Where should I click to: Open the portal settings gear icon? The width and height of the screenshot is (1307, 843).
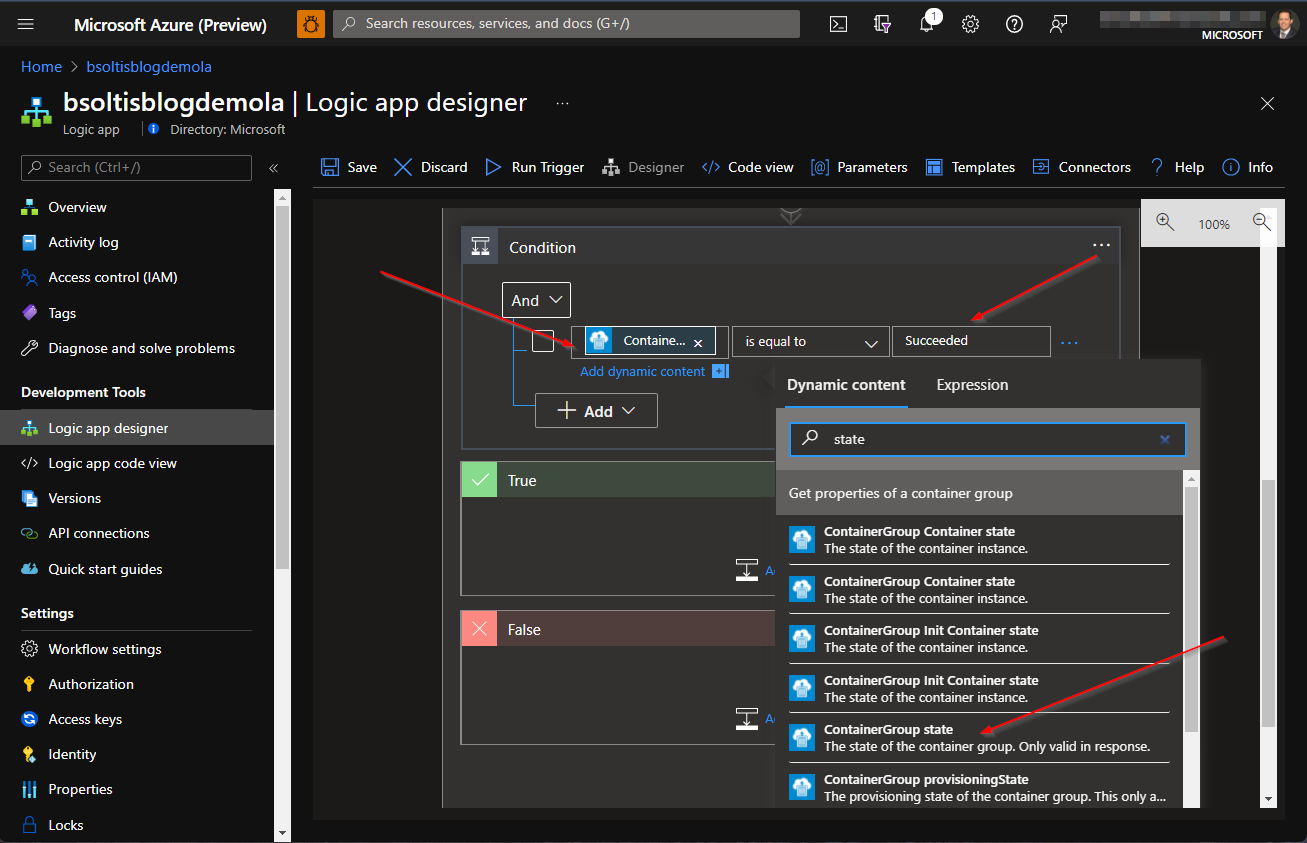click(970, 25)
